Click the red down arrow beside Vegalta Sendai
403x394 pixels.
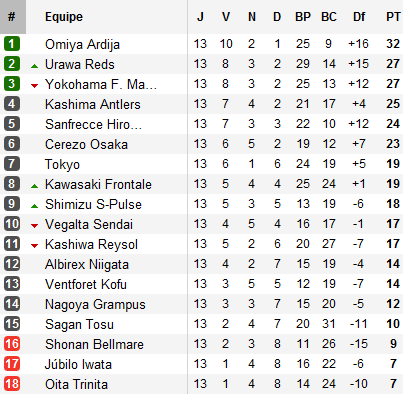34,226
